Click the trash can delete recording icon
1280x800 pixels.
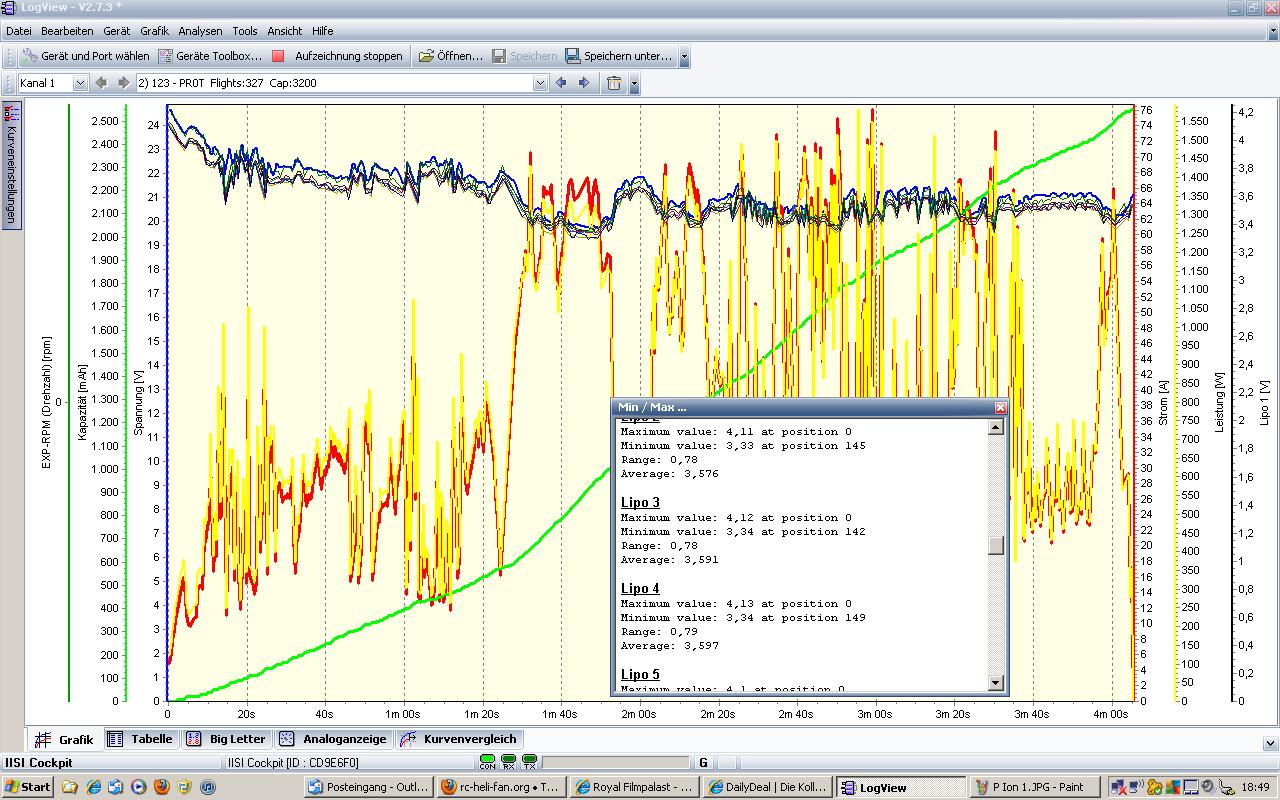[x=614, y=83]
